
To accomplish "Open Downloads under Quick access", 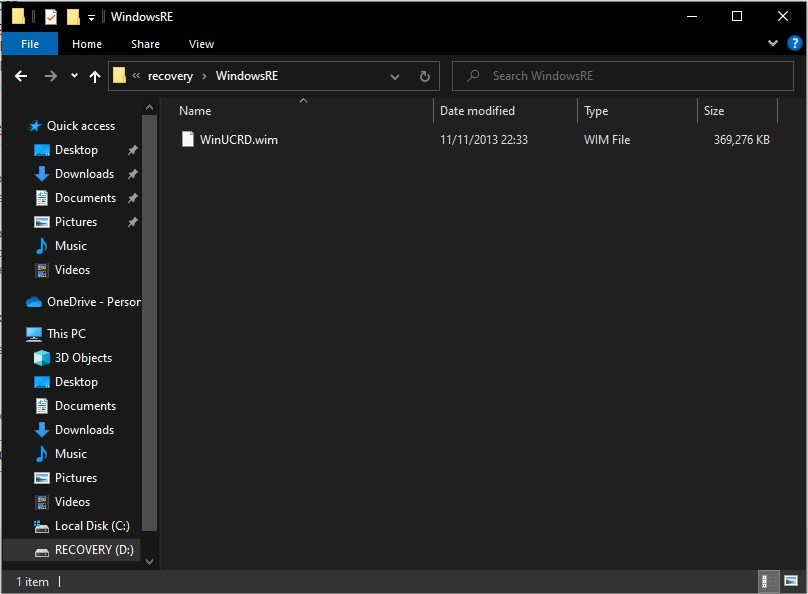I will pos(85,174).
